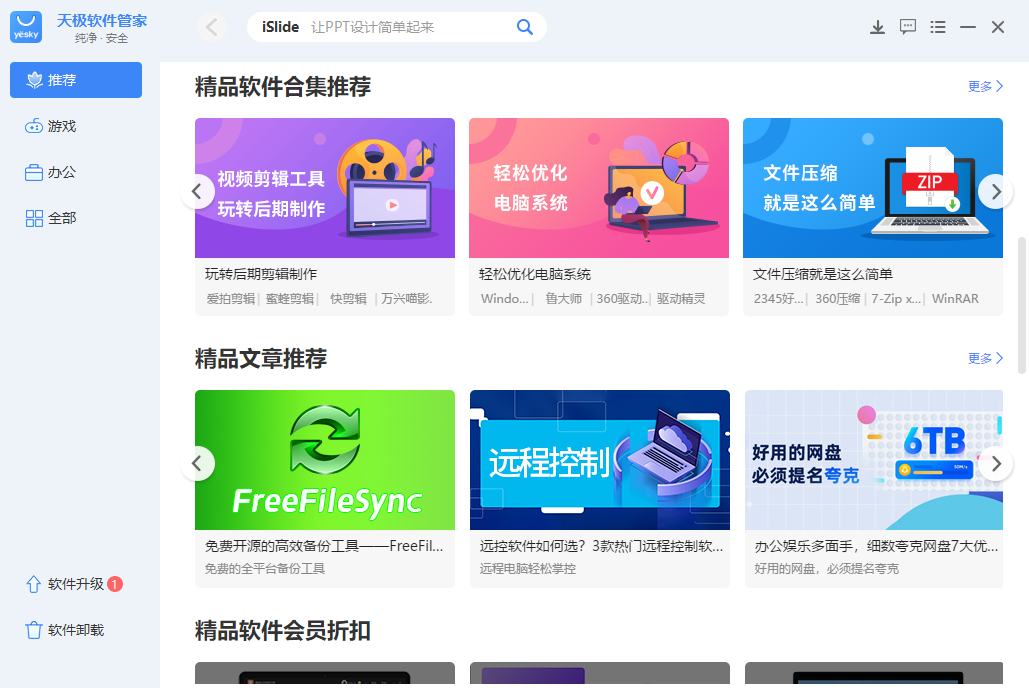Close the software manager window
This screenshot has height=688, width=1029.
coord(998,27)
